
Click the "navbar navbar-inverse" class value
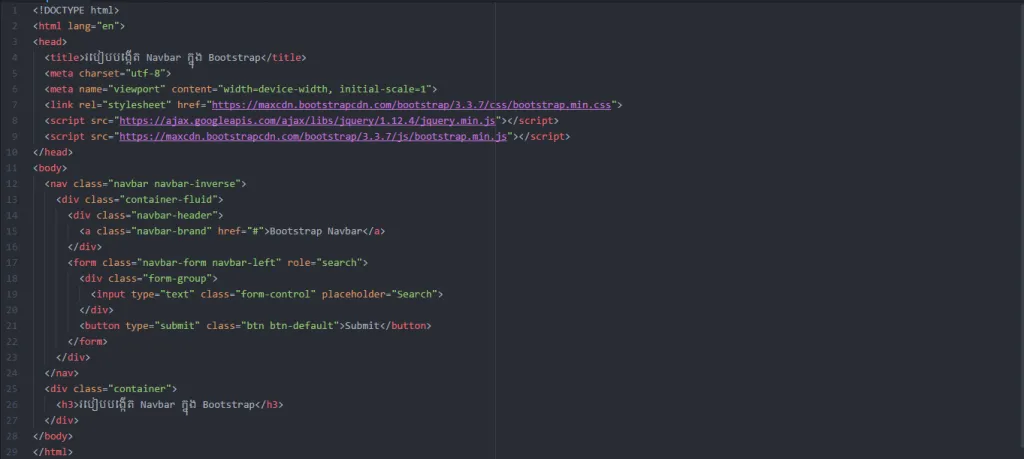coord(174,184)
